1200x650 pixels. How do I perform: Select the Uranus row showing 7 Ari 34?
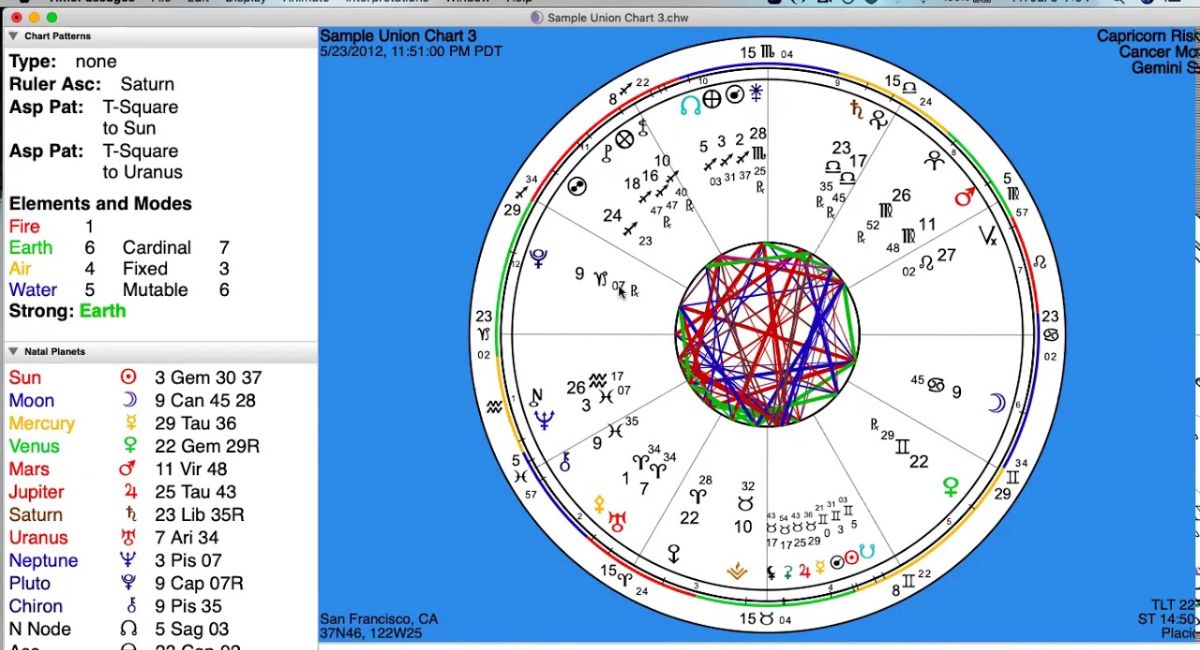click(x=130, y=538)
